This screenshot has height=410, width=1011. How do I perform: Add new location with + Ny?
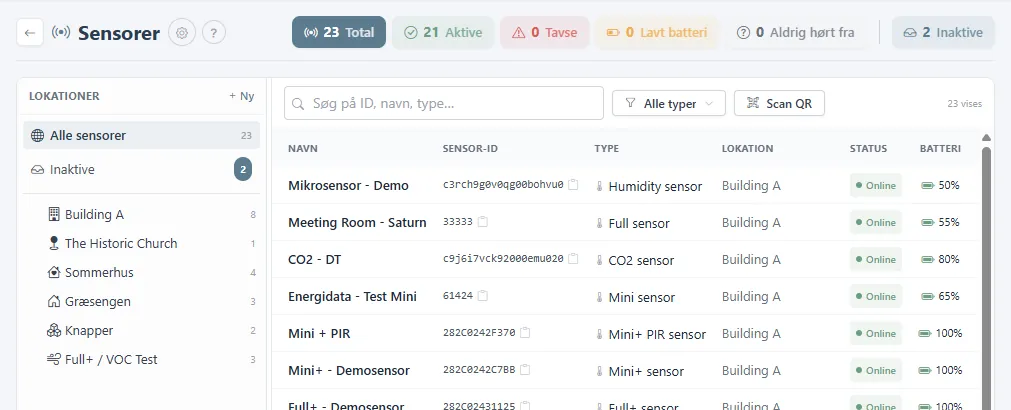tap(242, 96)
